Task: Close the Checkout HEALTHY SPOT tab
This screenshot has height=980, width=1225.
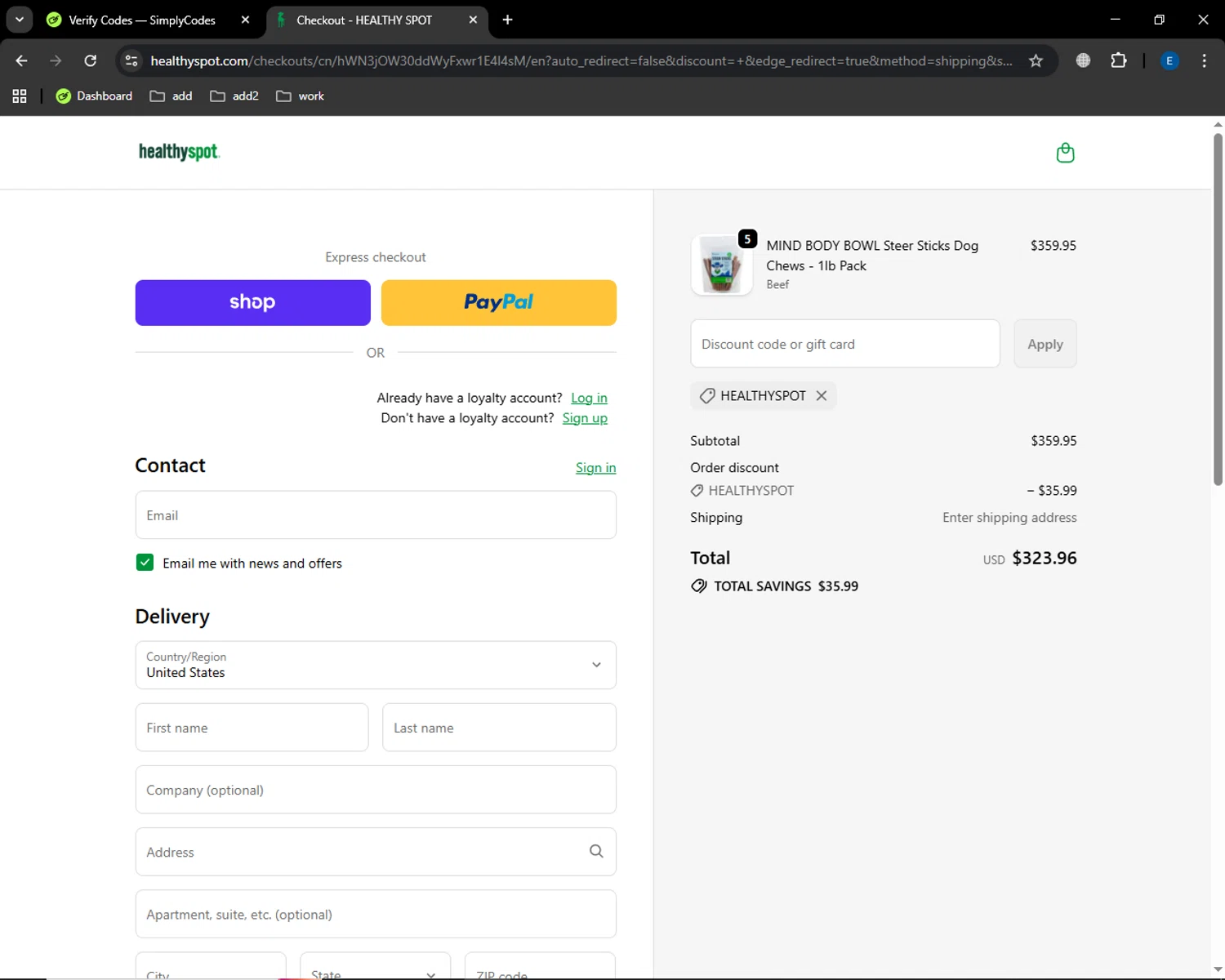Action: pyautogui.click(x=473, y=20)
